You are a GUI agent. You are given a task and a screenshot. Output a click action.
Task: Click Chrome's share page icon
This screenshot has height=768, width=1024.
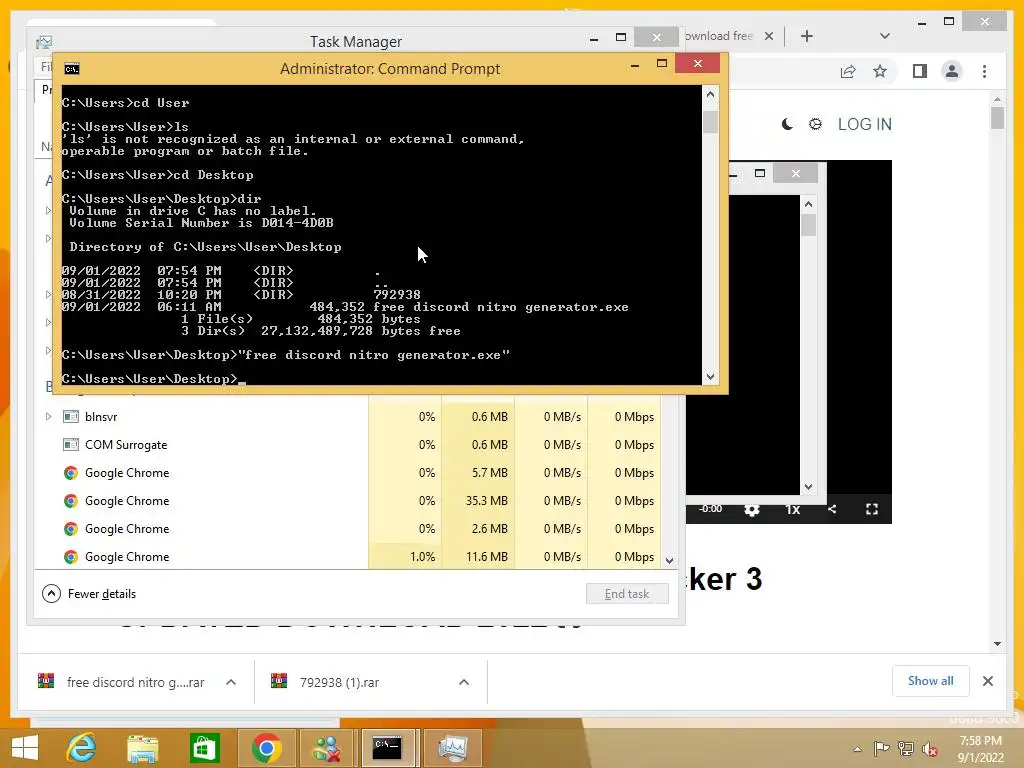tap(848, 71)
